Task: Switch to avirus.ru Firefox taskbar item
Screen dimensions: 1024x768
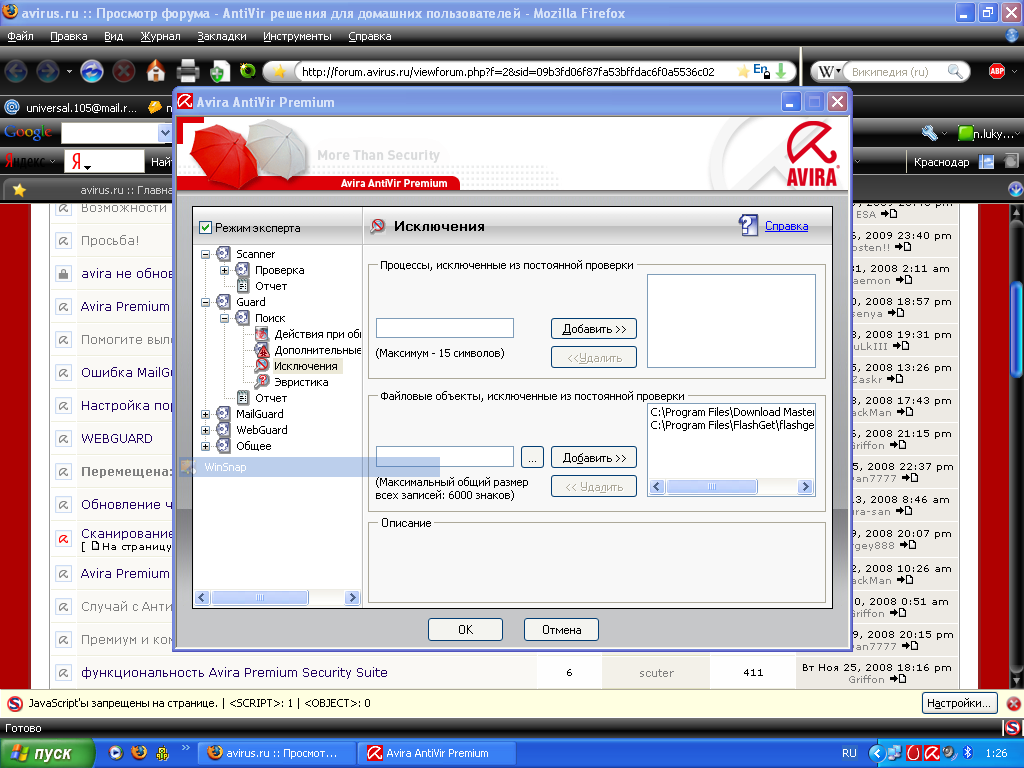Action: pyautogui.click(x=277, y=753)
